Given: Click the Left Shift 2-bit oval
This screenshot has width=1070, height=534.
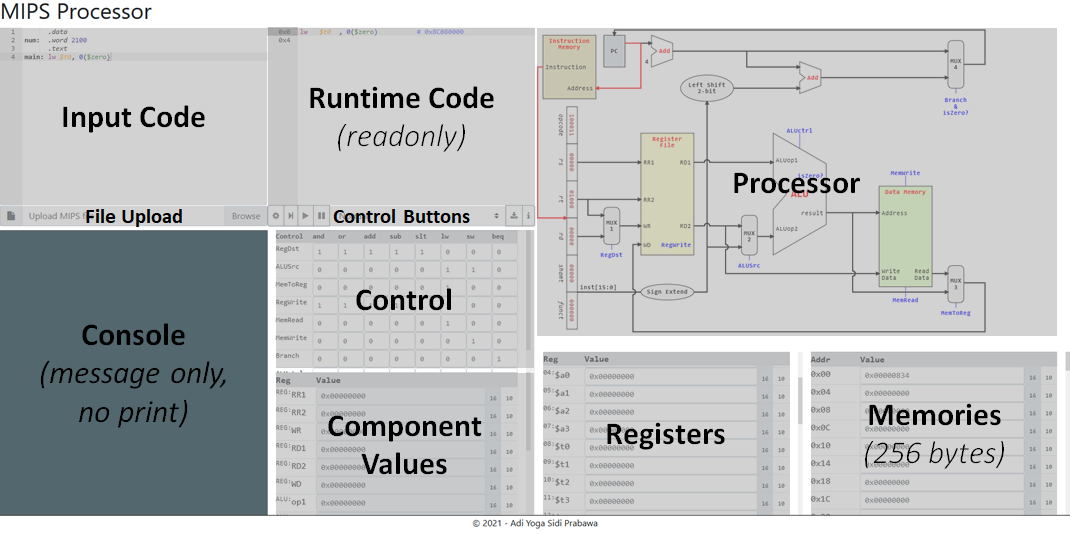Looking at the screenshot, I should [x=706, y=88].
